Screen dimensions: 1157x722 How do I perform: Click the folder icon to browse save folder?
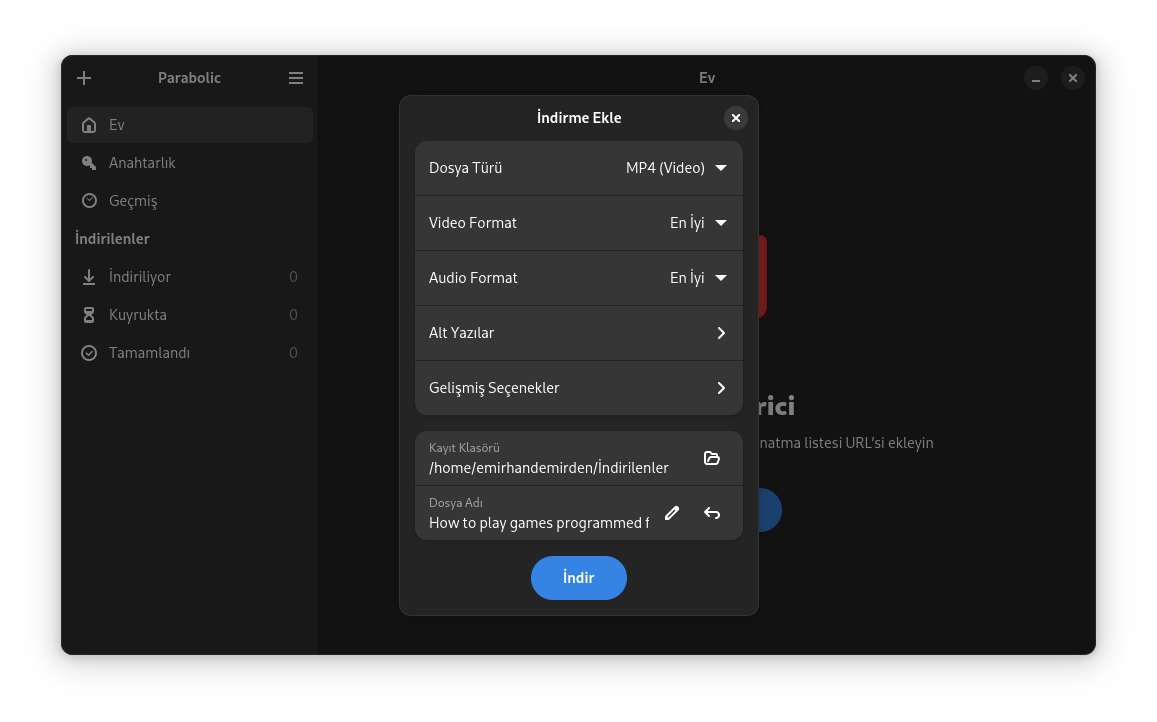coord(712,458)
